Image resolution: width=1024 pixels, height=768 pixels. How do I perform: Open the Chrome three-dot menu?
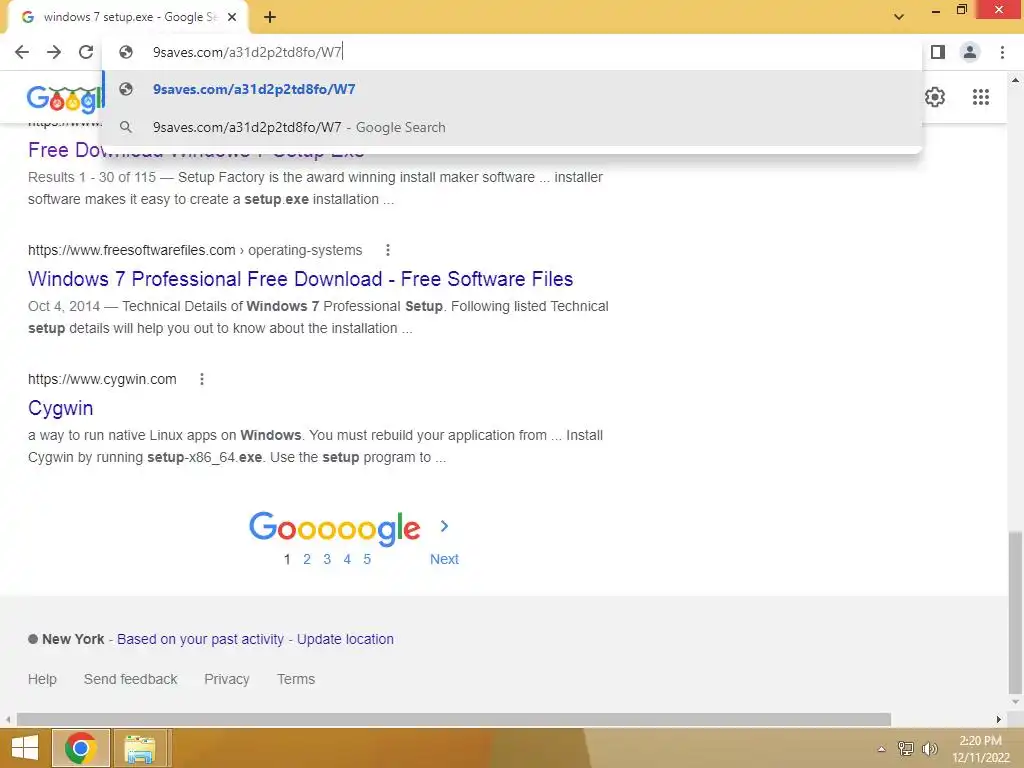pos(1002,52)
